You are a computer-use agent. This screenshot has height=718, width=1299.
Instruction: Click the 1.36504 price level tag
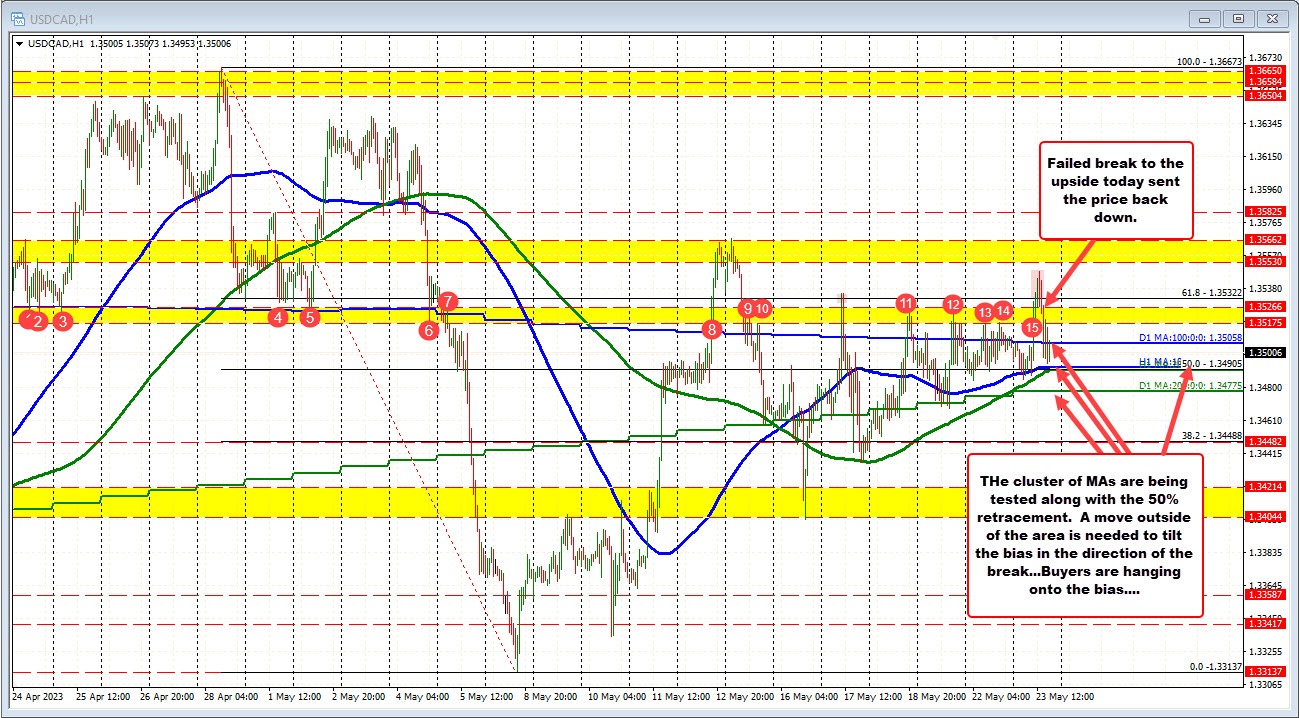[x=1265, y=95]
